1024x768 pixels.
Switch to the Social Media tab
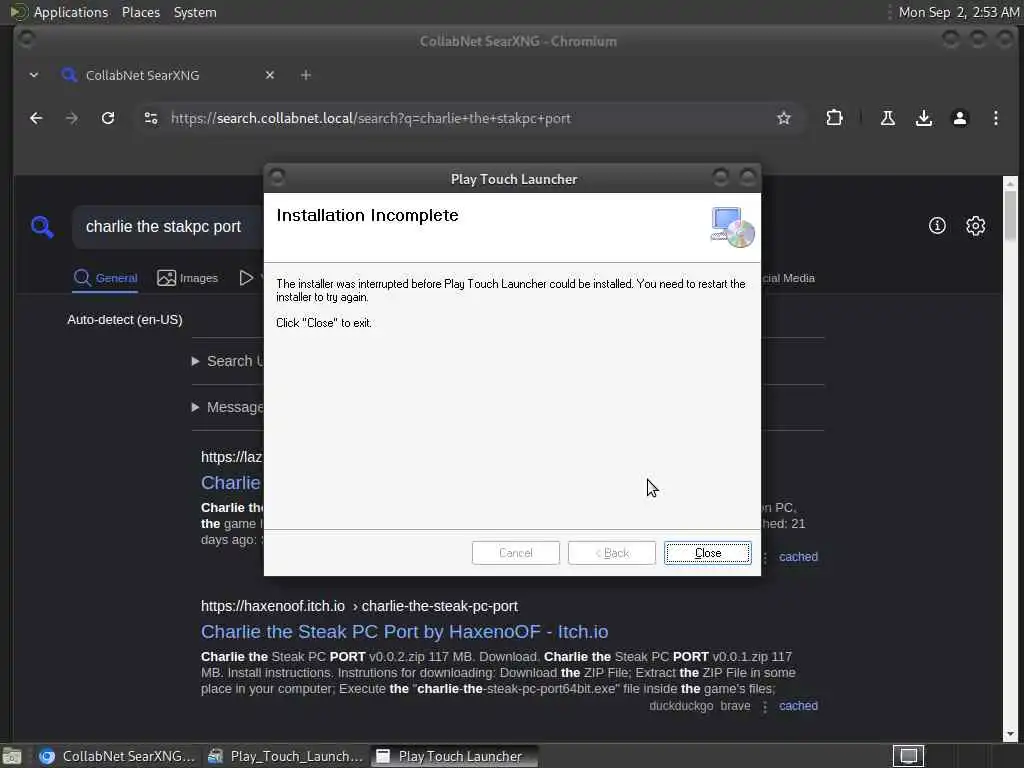point(788,278)
